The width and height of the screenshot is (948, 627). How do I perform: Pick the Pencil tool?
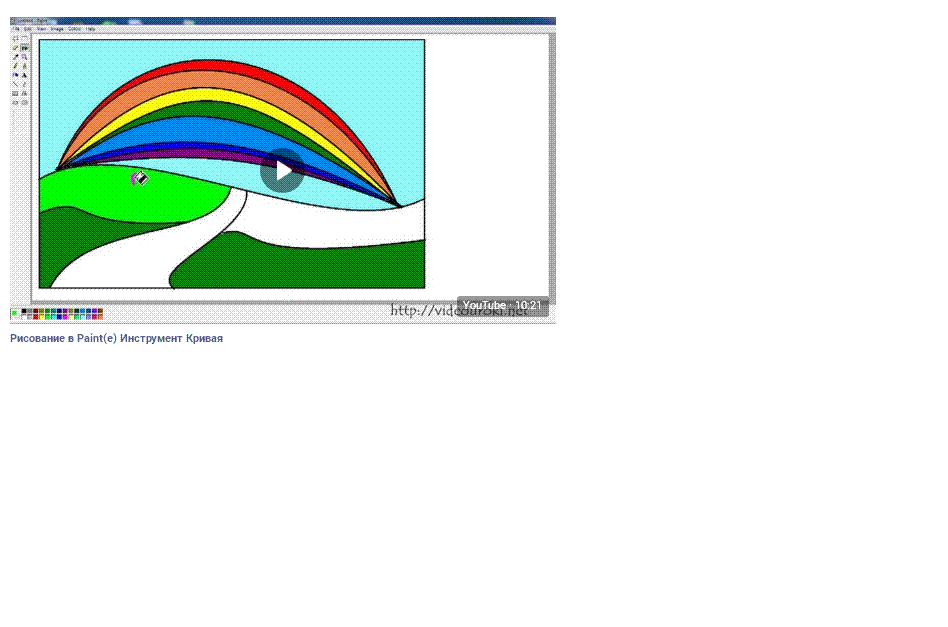click(x=15, y=66)
